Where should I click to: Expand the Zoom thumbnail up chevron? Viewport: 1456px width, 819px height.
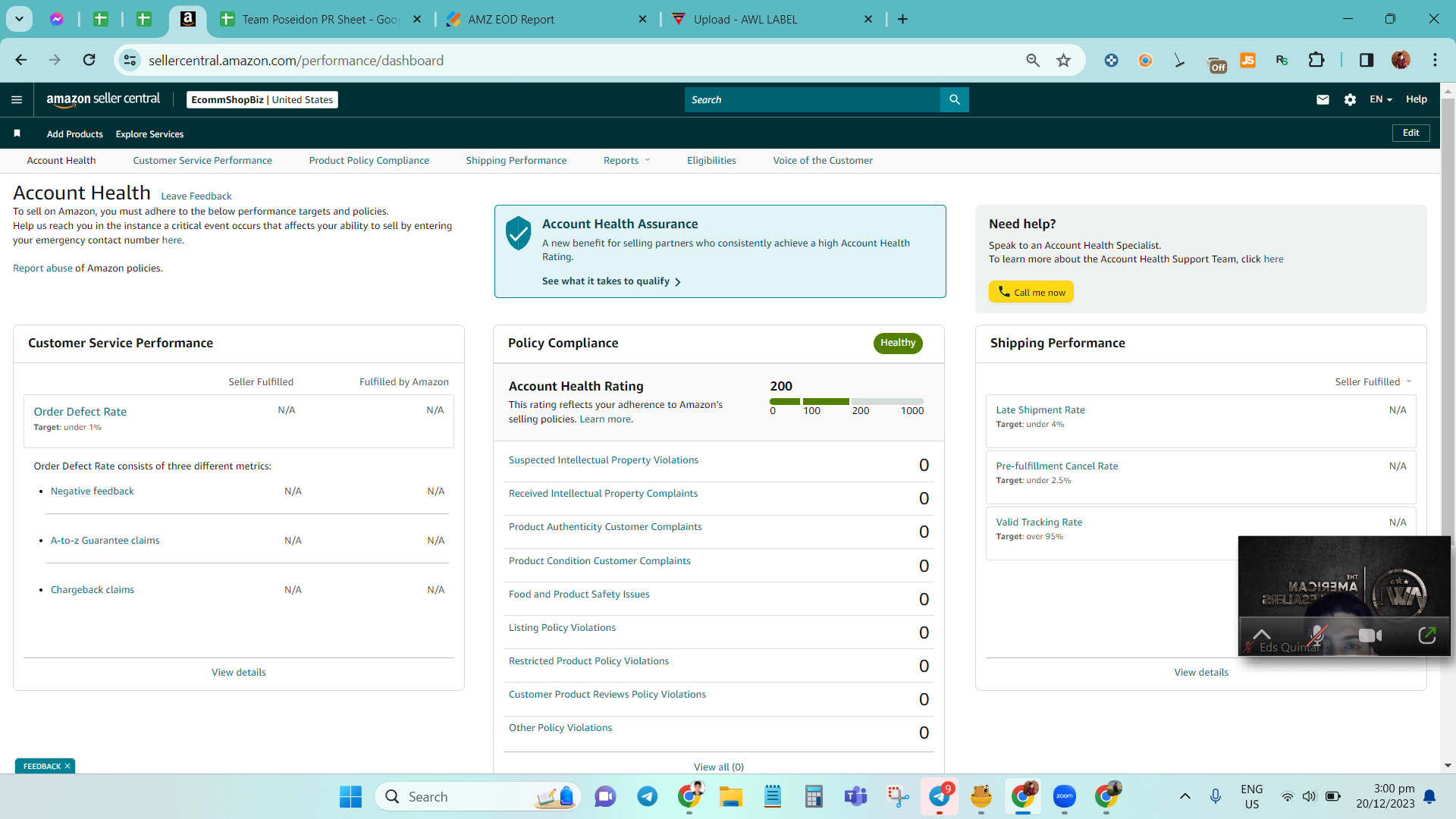(x=1261, y=635)
